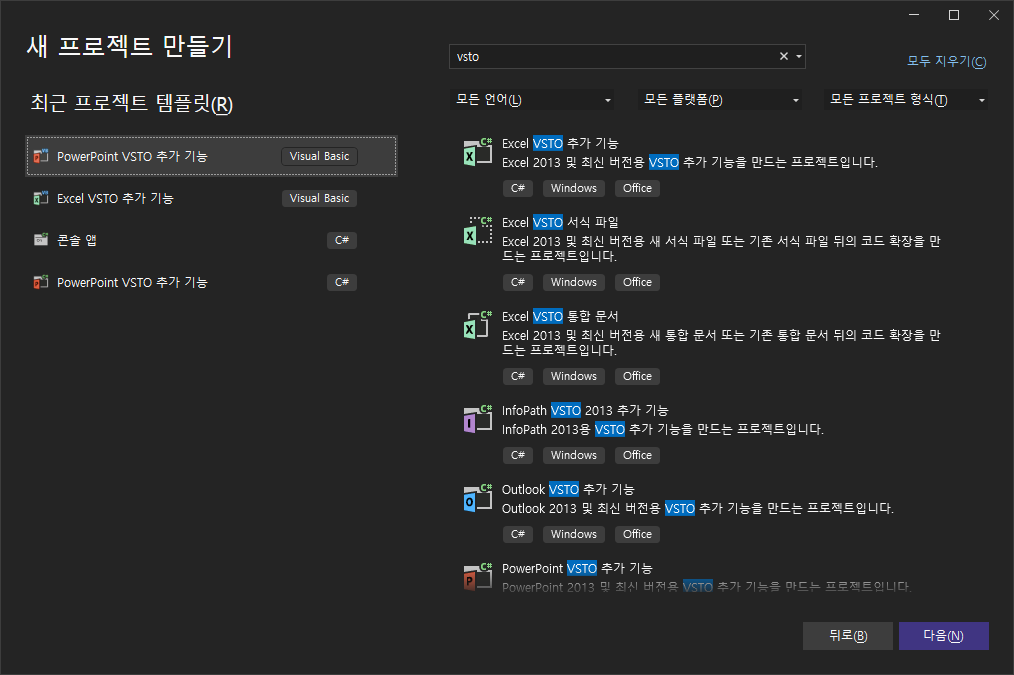Select Excel VSTO 서식 파일 title

560,222
